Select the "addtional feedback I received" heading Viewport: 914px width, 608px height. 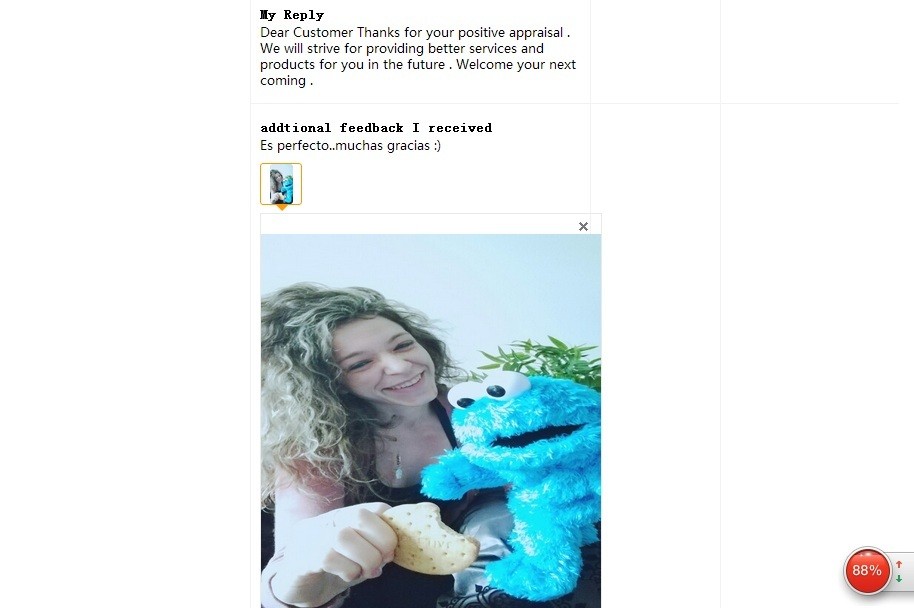376,128
